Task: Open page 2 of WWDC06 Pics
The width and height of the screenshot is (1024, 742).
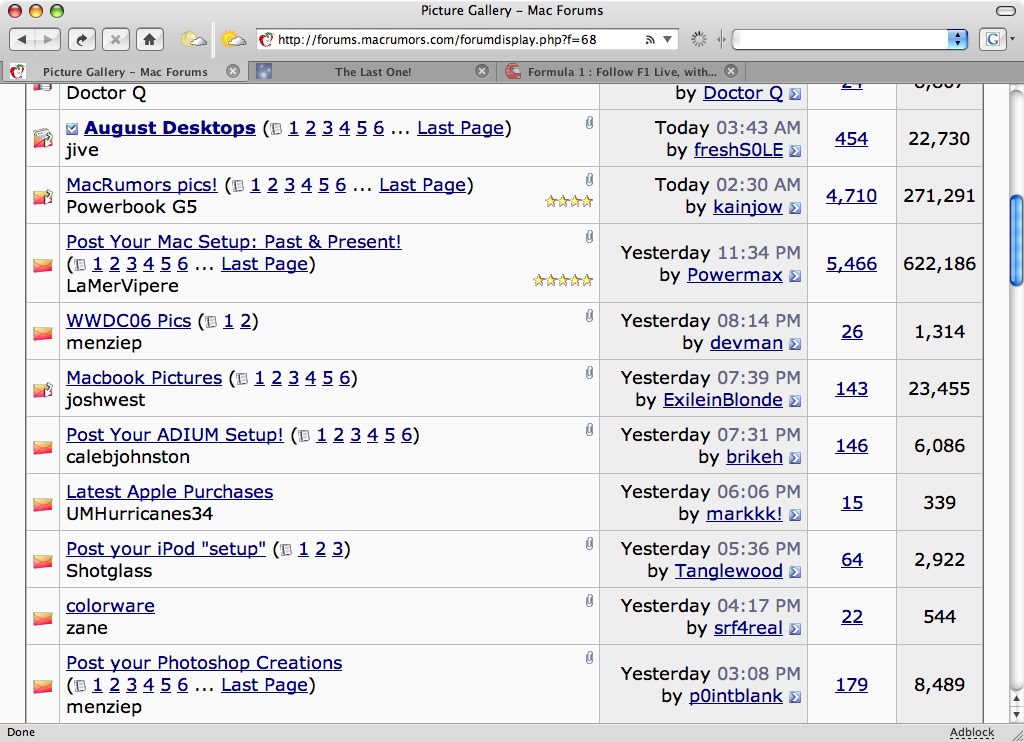Action: (x=246, y=321)
